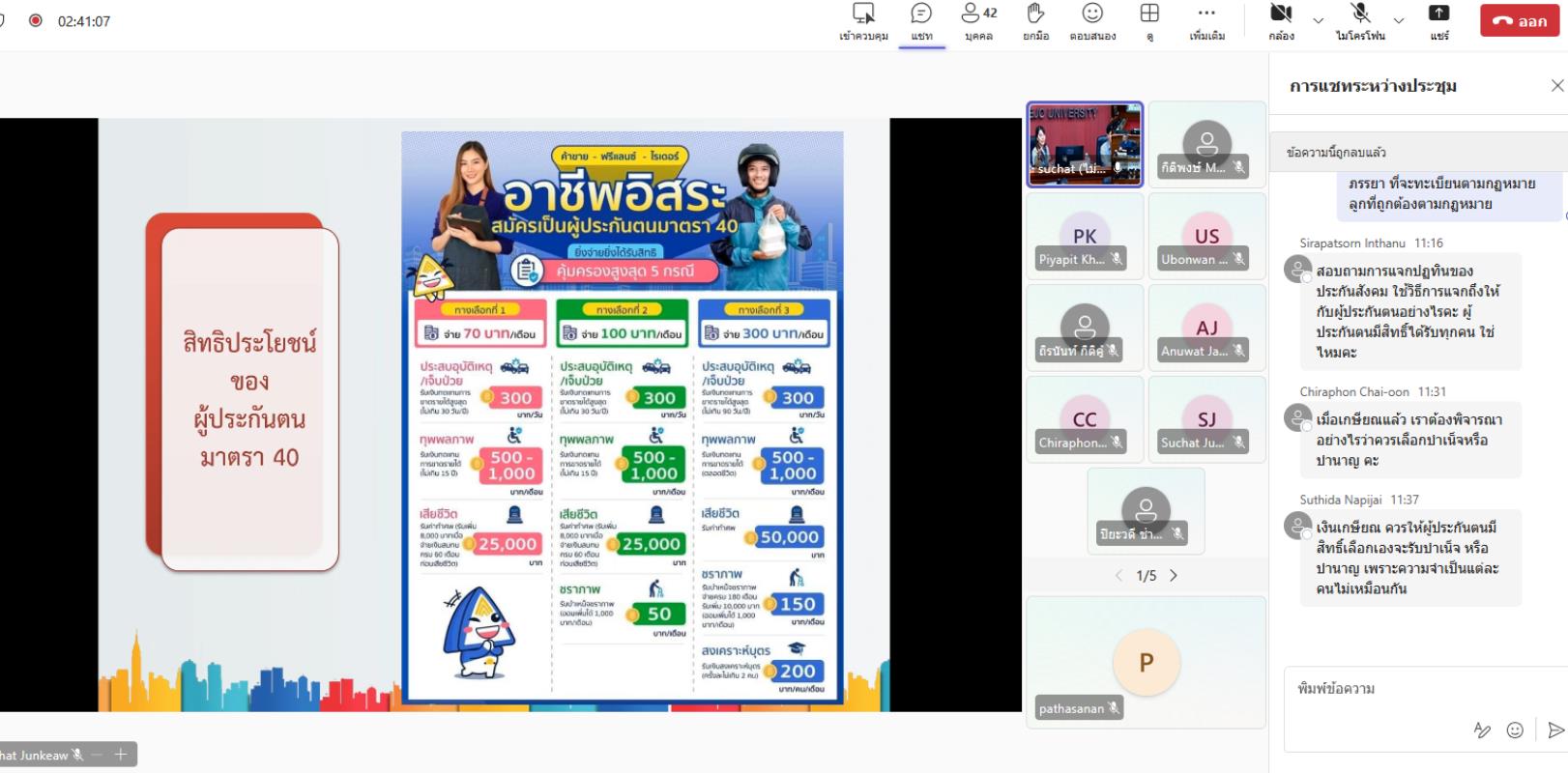The image size is (1568, 773).
Task: Open the reactions (ตอบสนอง) smiley icon
Action: 1092,20
